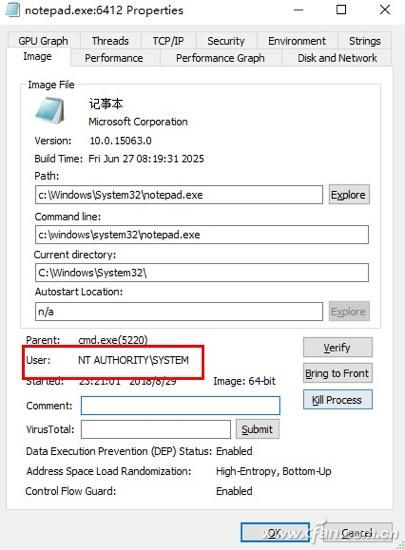Open the Disk and Network tab
This screenshot has height=550, width=405.
point(337,58)
